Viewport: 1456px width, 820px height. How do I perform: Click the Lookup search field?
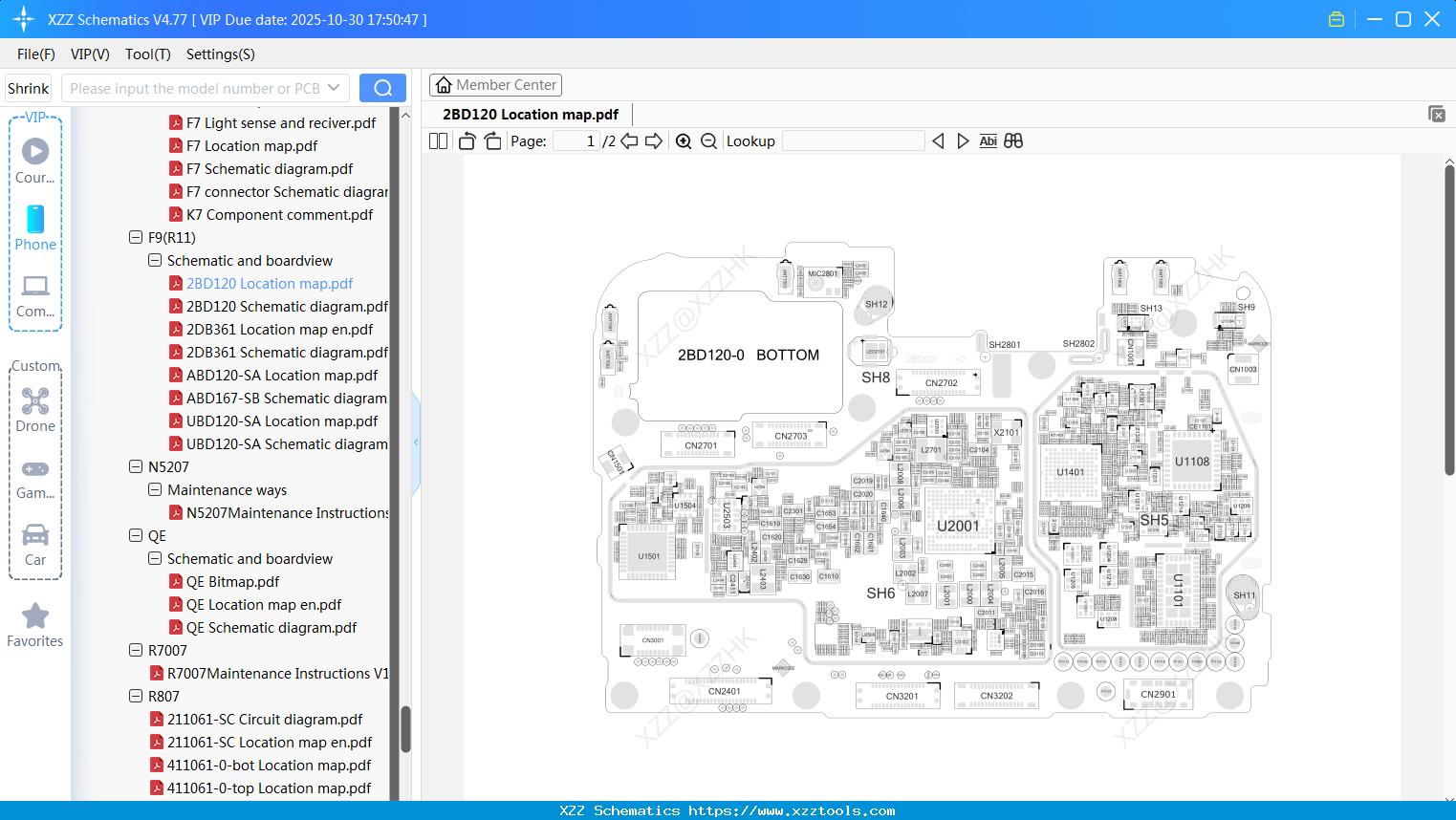point(854,140)
